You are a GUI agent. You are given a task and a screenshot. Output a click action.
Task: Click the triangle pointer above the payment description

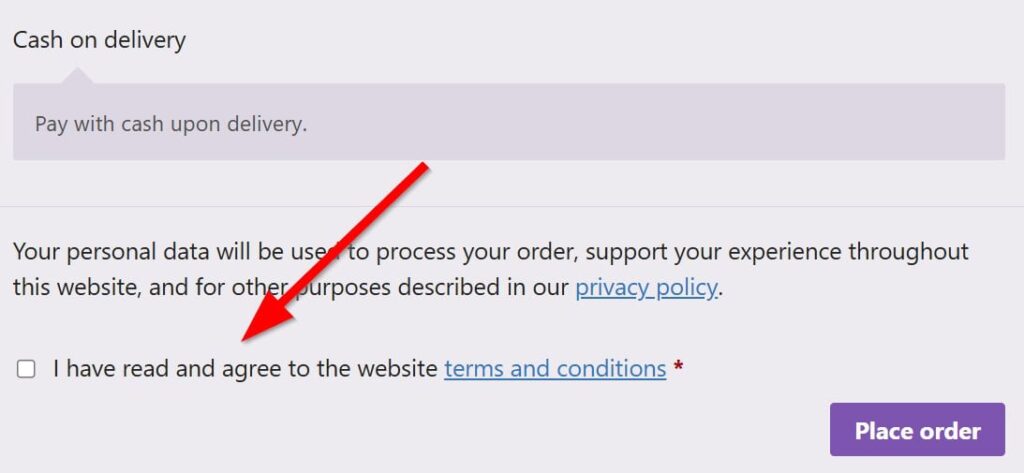77,76
